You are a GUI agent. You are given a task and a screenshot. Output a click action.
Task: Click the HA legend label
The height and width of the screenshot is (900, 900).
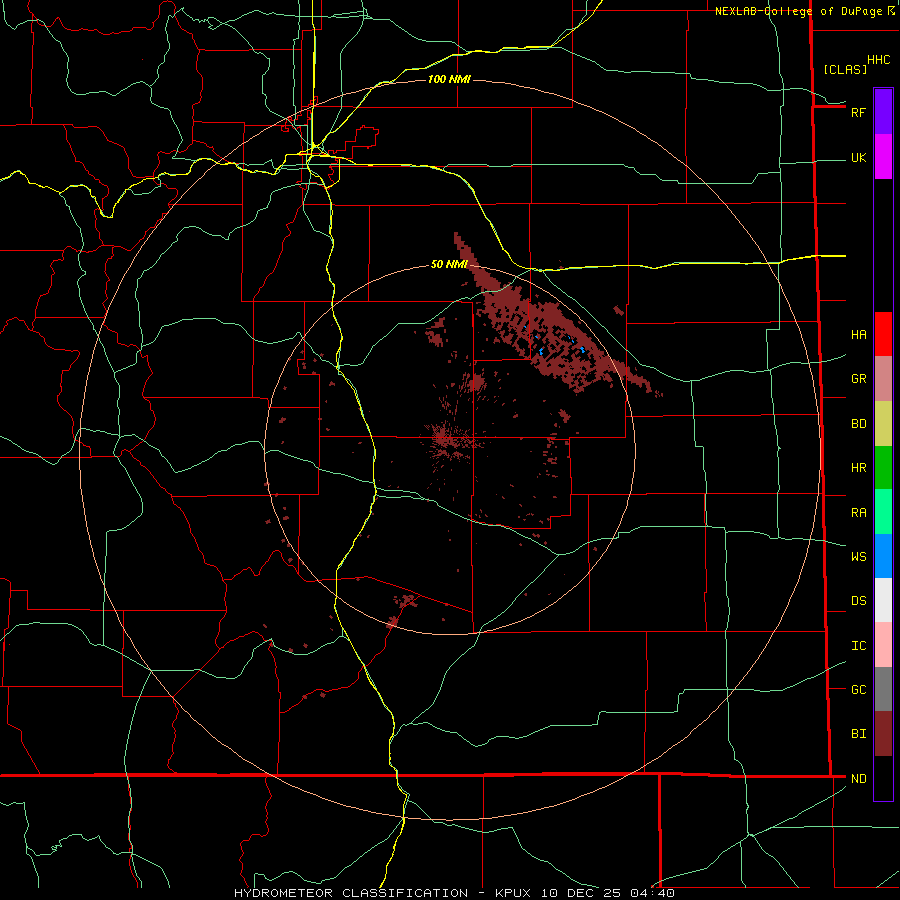858,335
